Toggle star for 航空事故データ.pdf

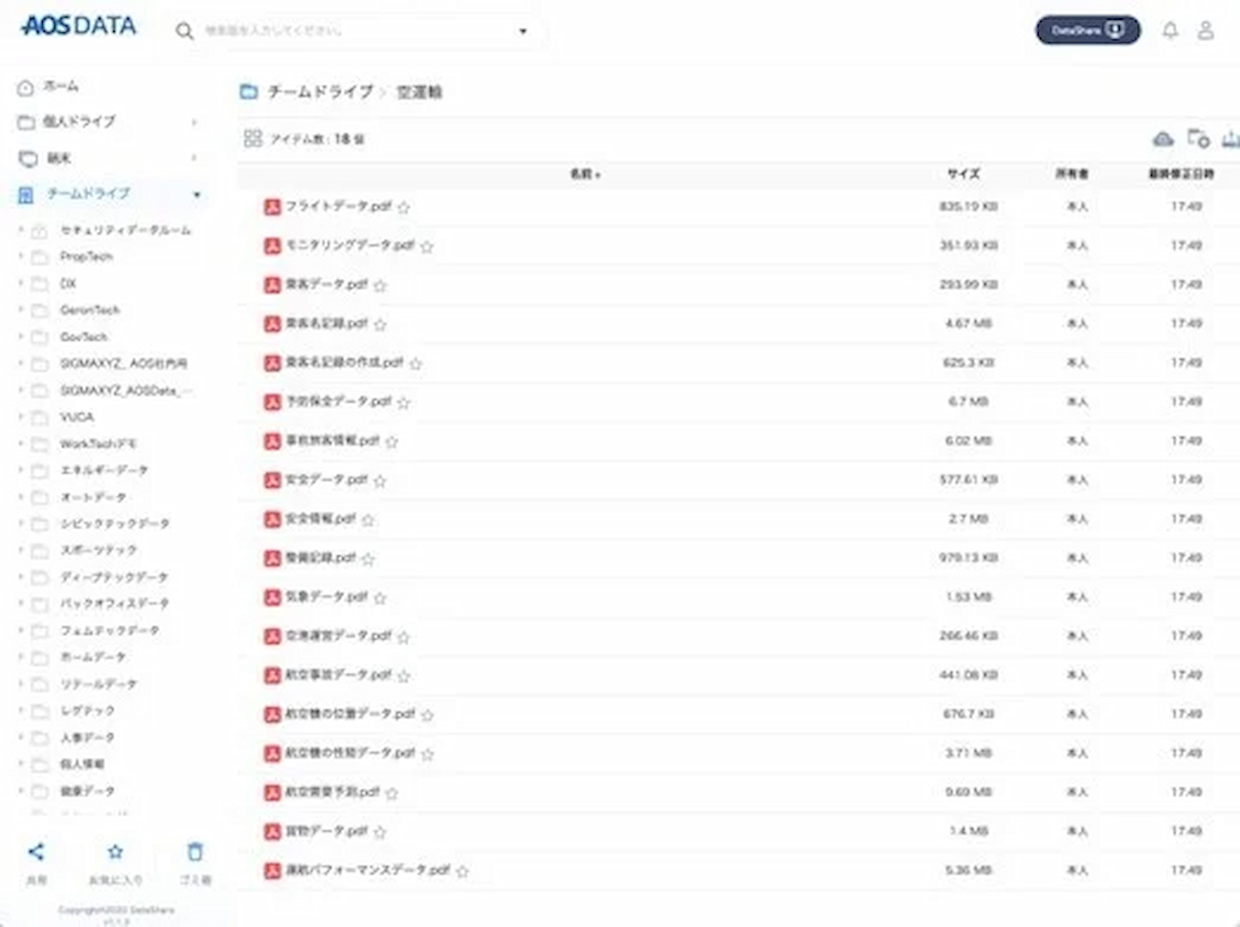point(404,676)
